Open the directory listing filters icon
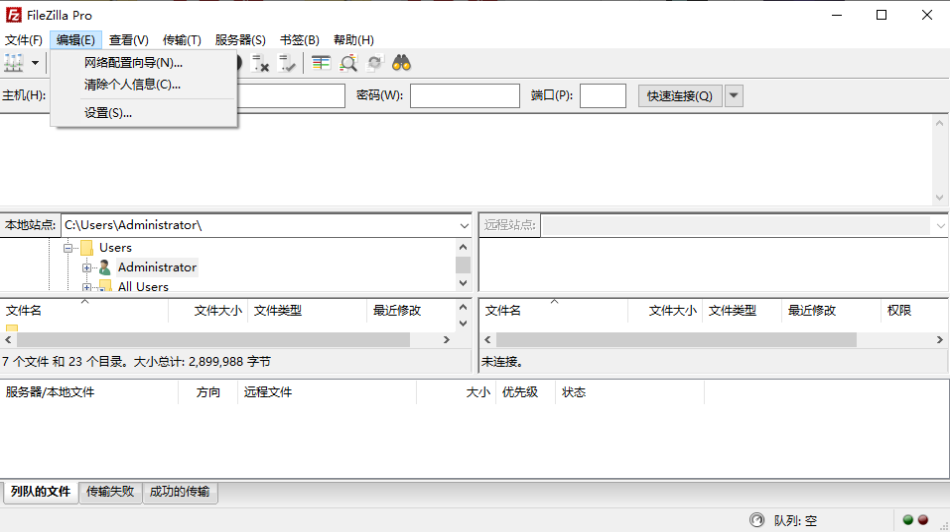950x532 pixels. click(321, 63)
